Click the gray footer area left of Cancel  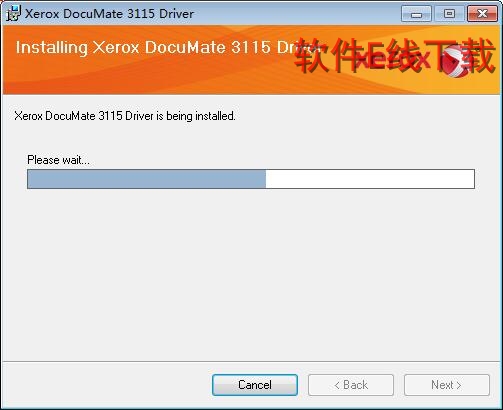click(x=107, y=385)
